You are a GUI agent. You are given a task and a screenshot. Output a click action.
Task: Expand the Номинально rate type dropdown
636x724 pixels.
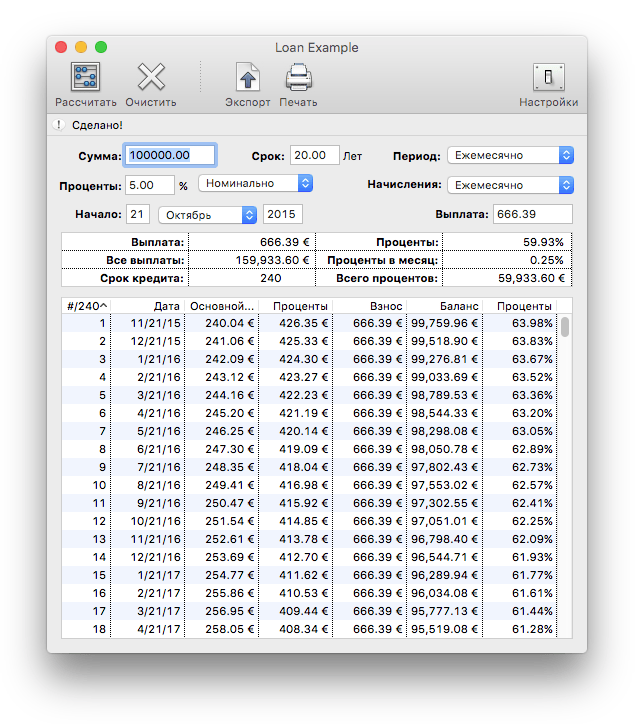click(x=256, y=184)
